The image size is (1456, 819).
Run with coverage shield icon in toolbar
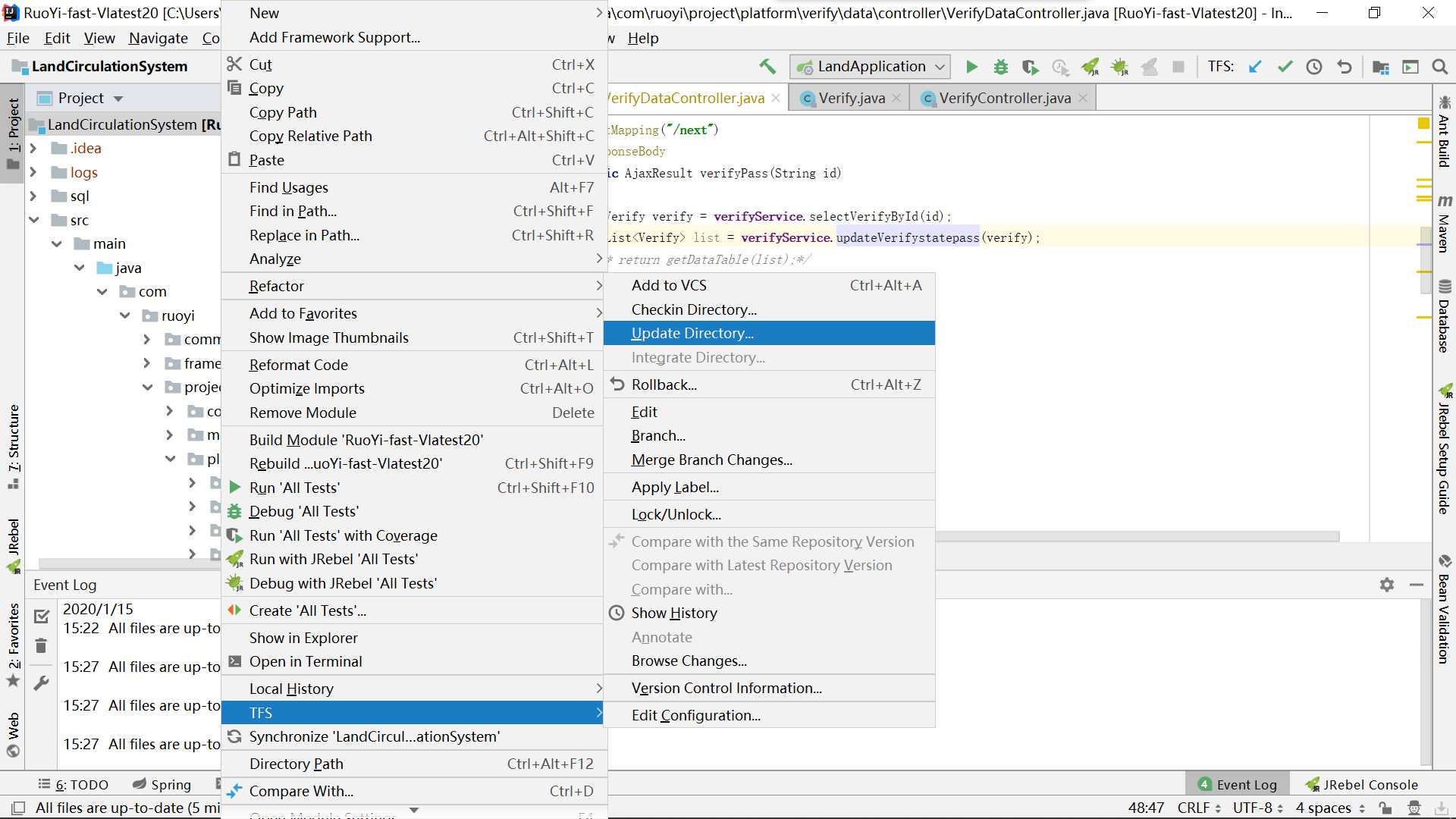point(1030,67)
